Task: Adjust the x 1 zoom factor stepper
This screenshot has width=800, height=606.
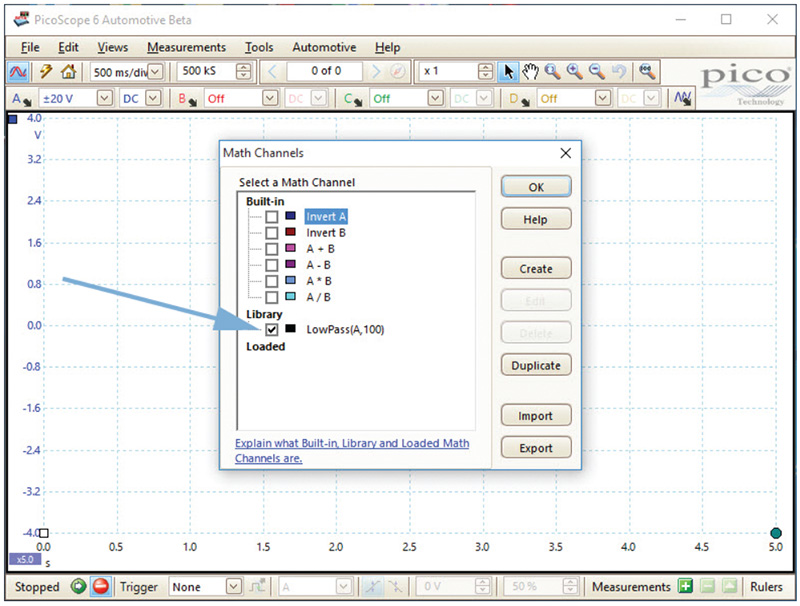Action: (486, 71)
